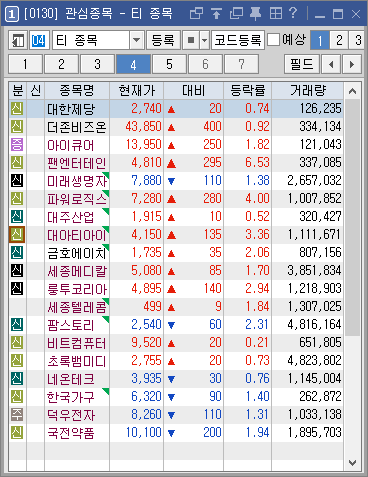Click the 필드 button
Viewport: 368px width, 477px height.
pyautogui.click(x=302, y=64)
